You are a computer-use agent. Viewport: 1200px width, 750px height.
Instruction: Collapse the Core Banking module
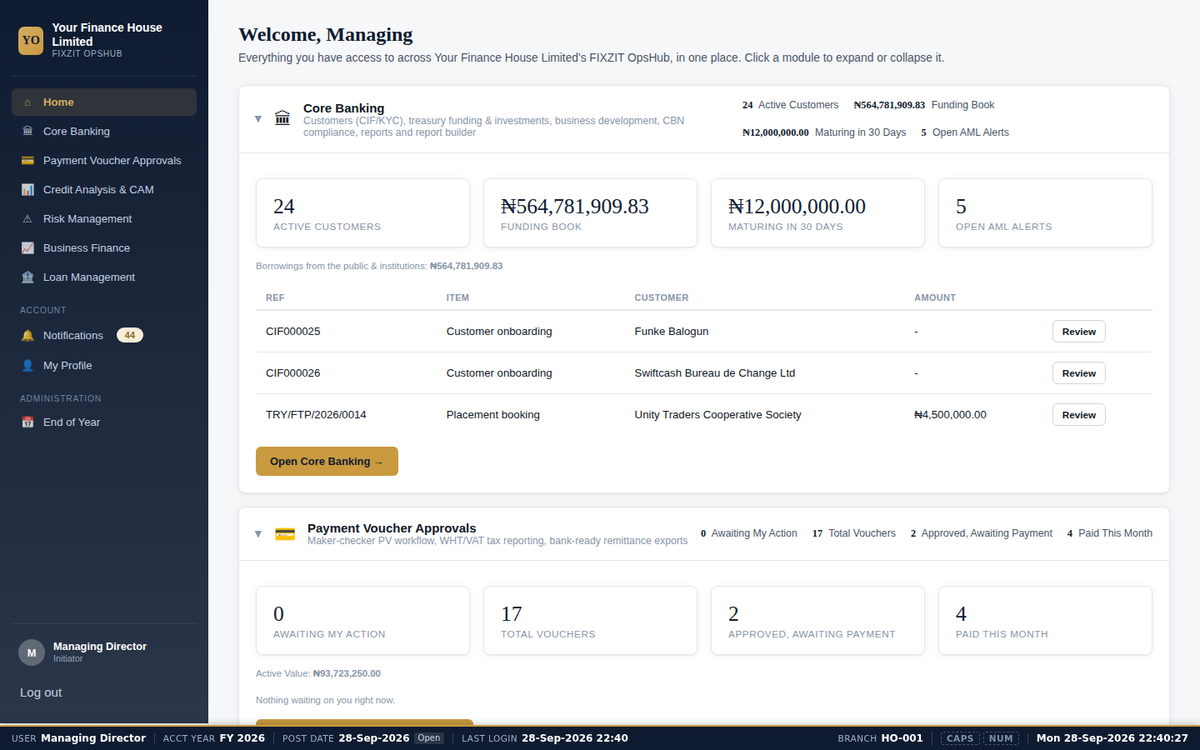[x=258, y=119]
